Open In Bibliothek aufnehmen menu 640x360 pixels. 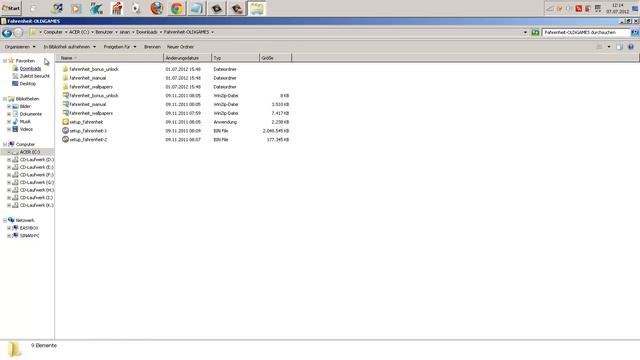(x=70, y=47)
